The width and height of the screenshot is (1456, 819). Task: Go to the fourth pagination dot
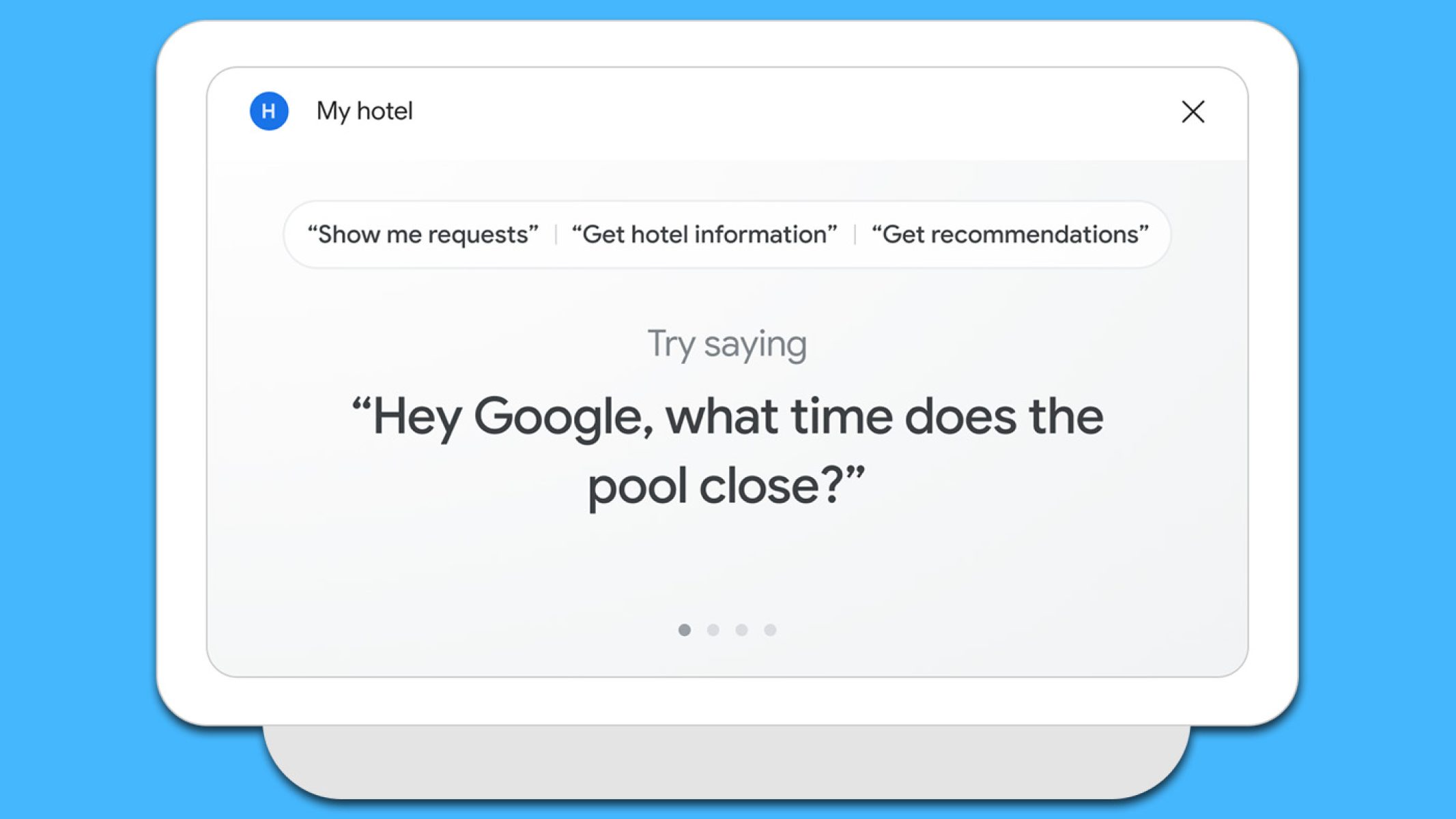point(770,630)
